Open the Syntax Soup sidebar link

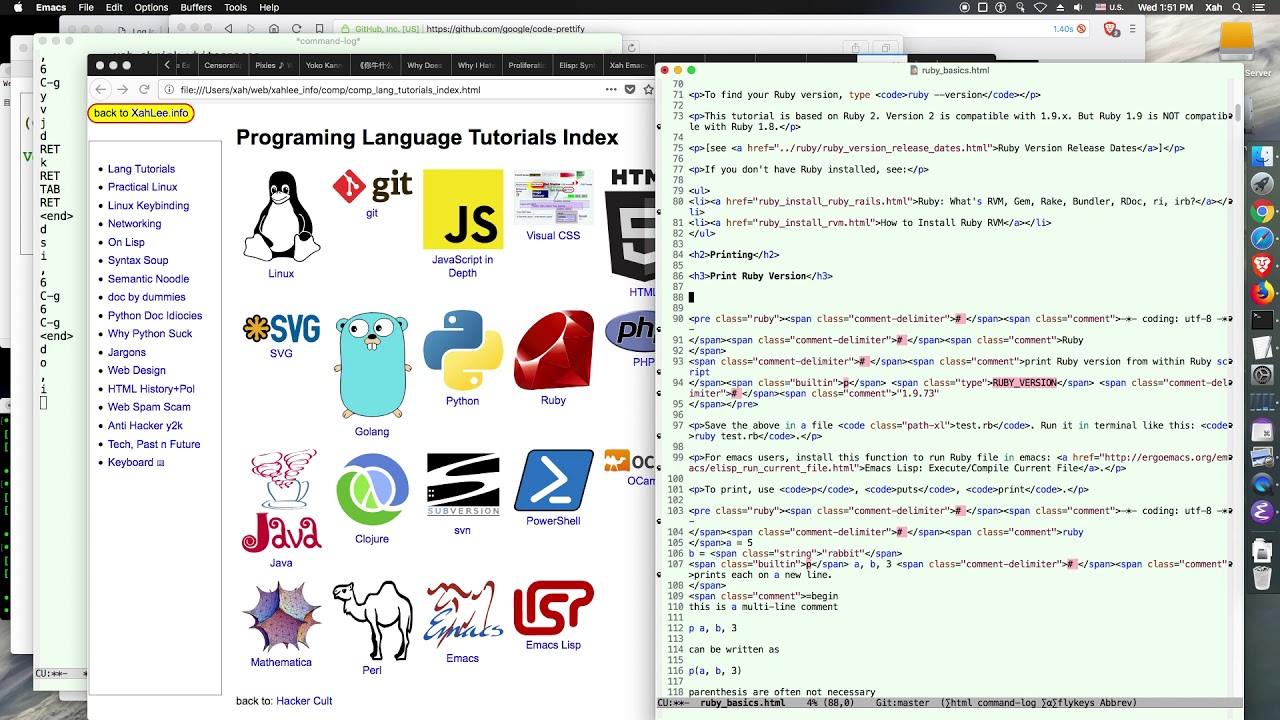[x=138, y=261]
